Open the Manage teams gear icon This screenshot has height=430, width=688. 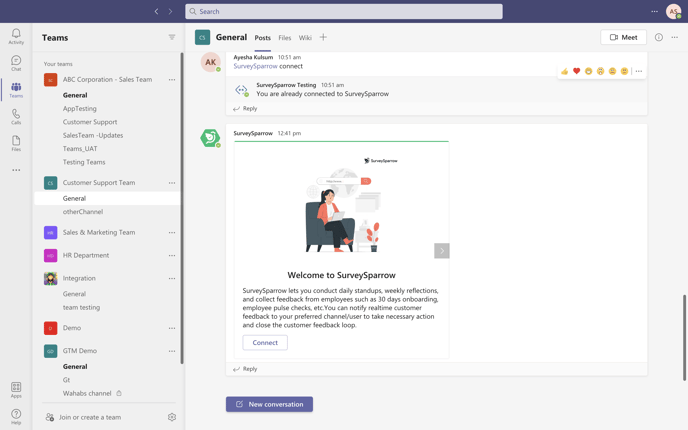[x=172, y=417]
